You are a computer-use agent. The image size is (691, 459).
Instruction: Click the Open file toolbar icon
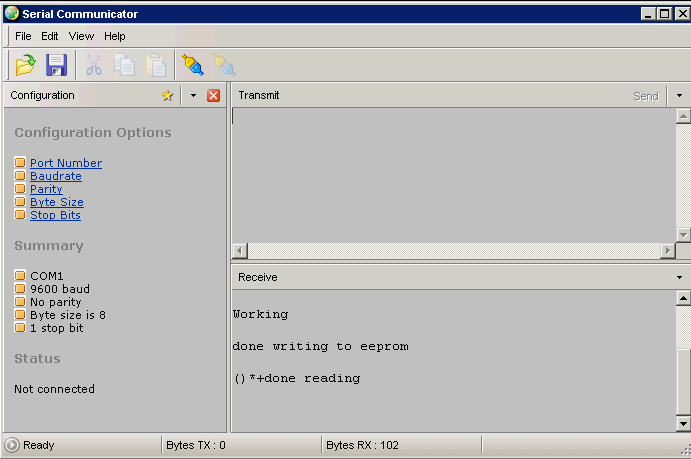coord(24,66)
